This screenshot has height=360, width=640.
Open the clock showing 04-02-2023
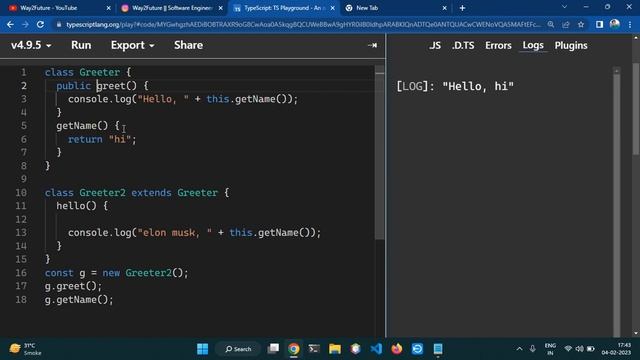(616, 349)
